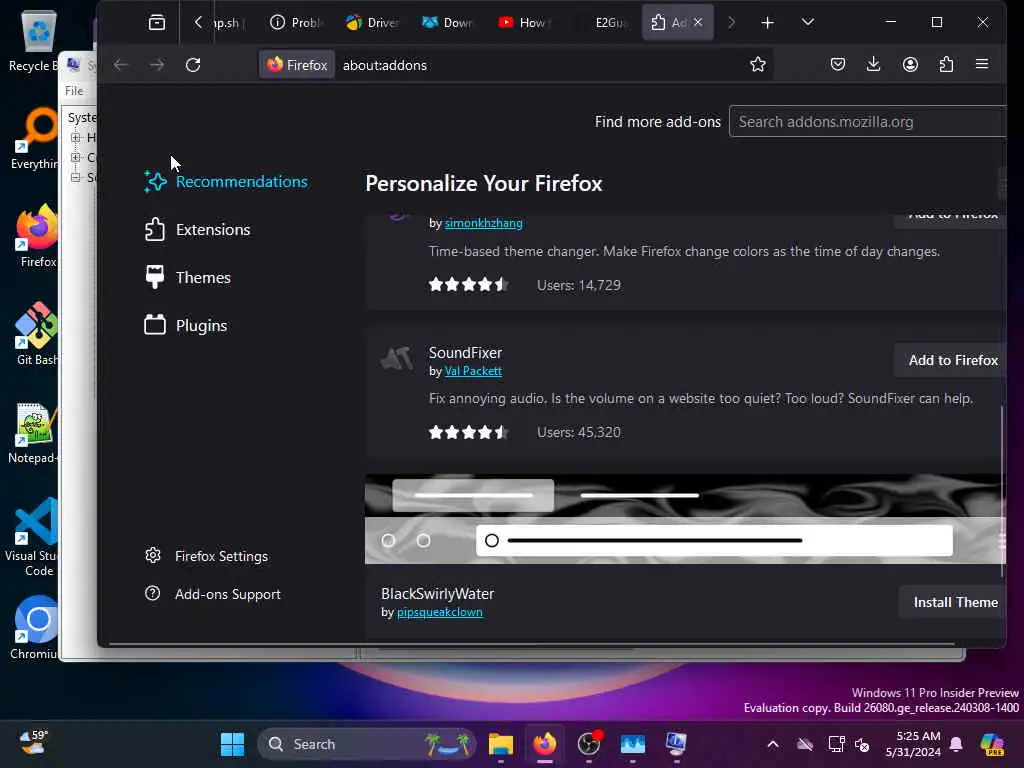Screen dimensions: 1024x768
Task: Open the Themes category
Action: [x=187, y=278]
